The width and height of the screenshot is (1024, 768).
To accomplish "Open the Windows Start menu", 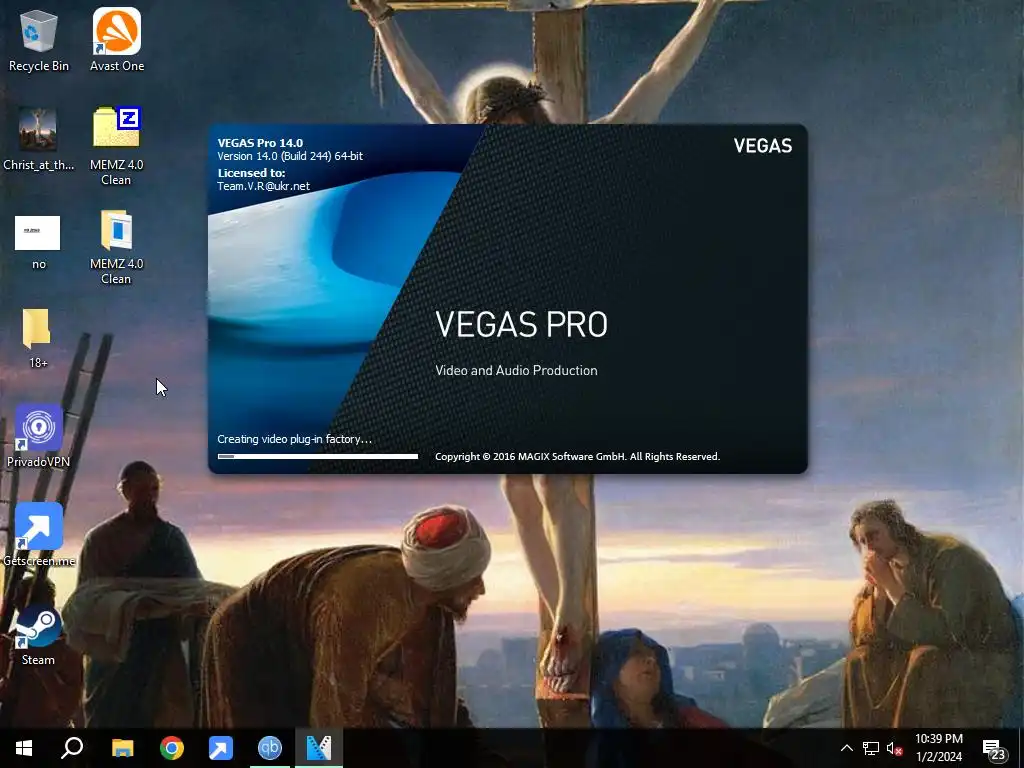I will (24, 748).
